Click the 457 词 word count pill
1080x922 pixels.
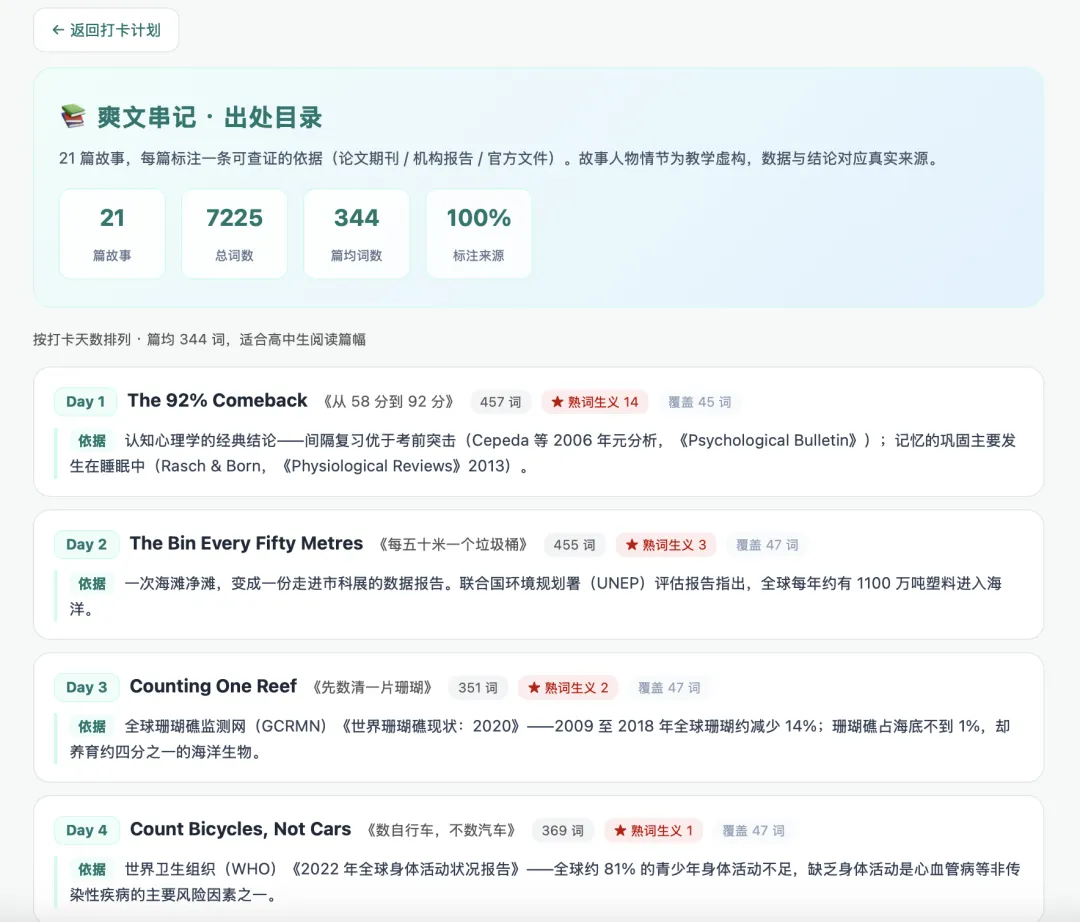(x=501, y=402)
